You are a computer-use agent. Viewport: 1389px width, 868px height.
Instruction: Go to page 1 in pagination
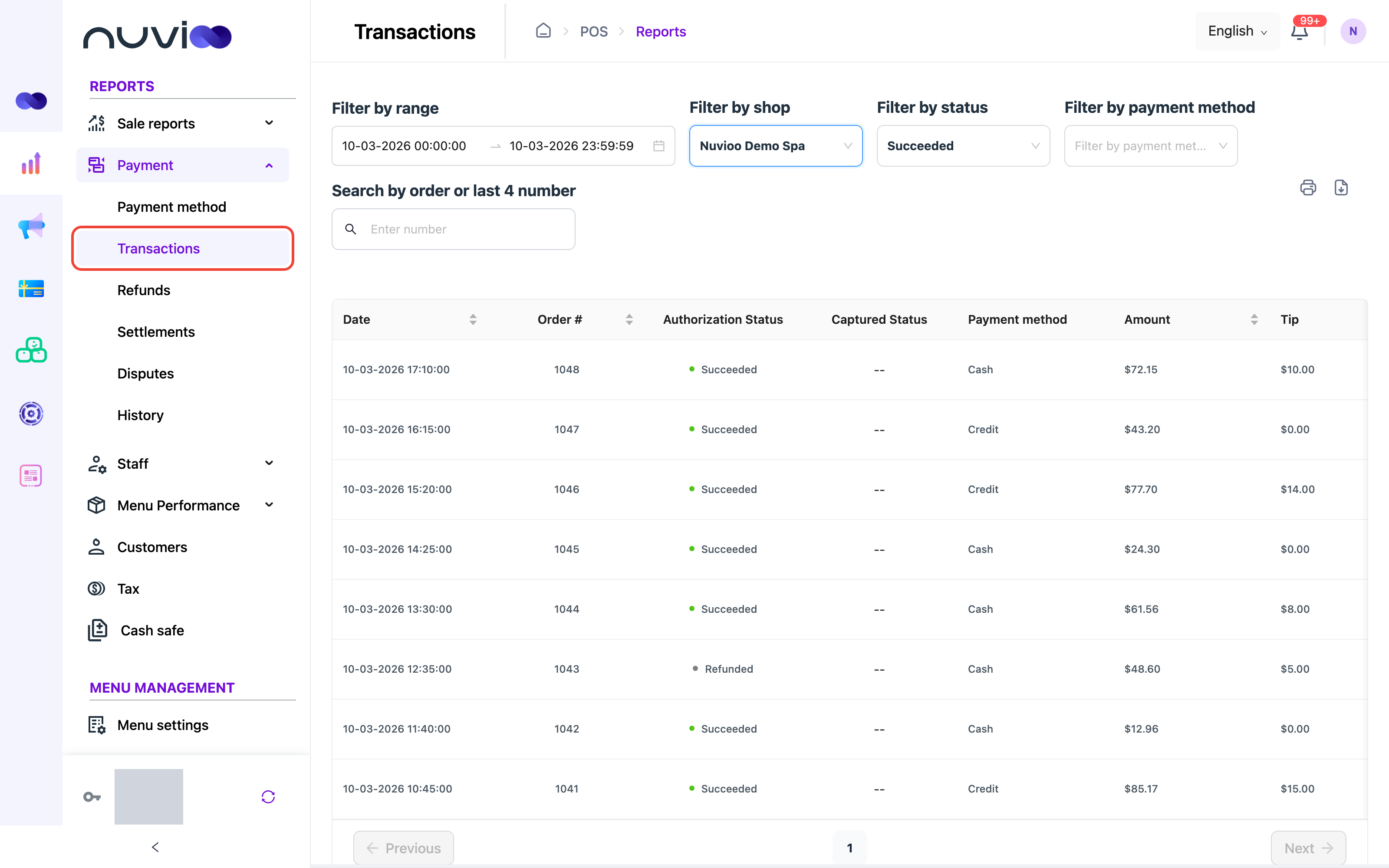pos(849,847)
